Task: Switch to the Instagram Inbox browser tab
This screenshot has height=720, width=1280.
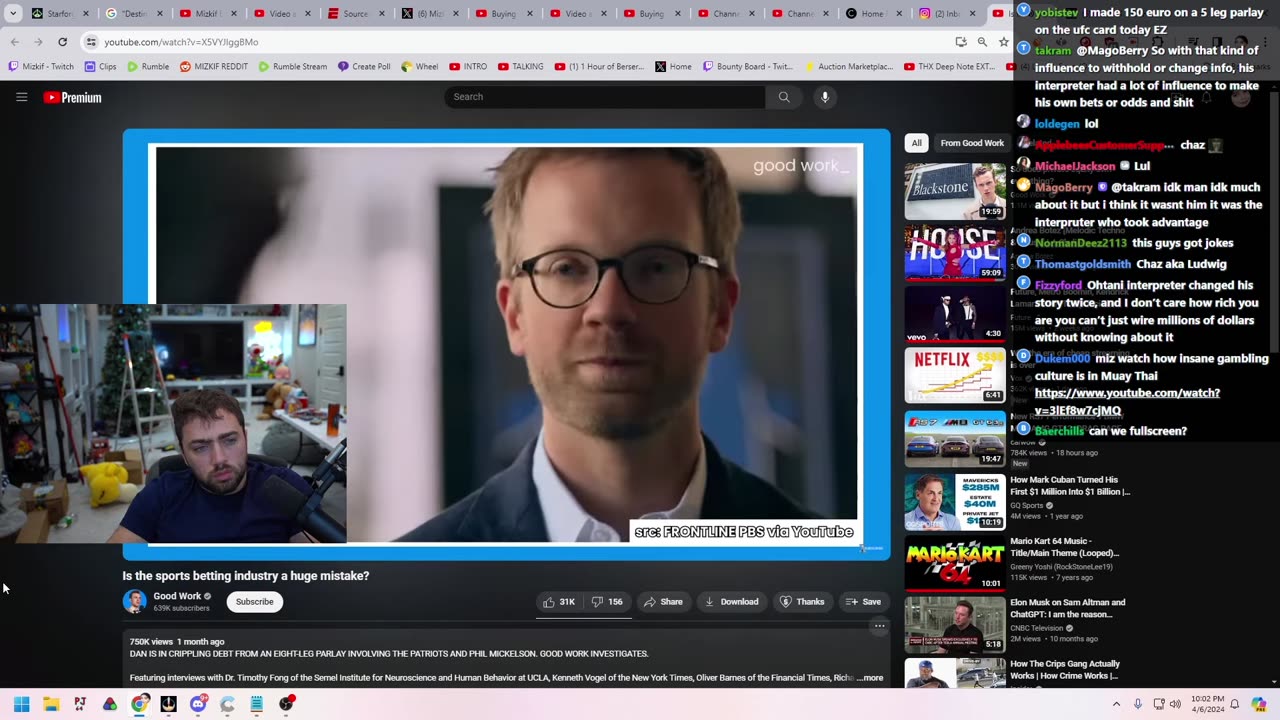Action: pyautogui.click(x=948, y=13)
